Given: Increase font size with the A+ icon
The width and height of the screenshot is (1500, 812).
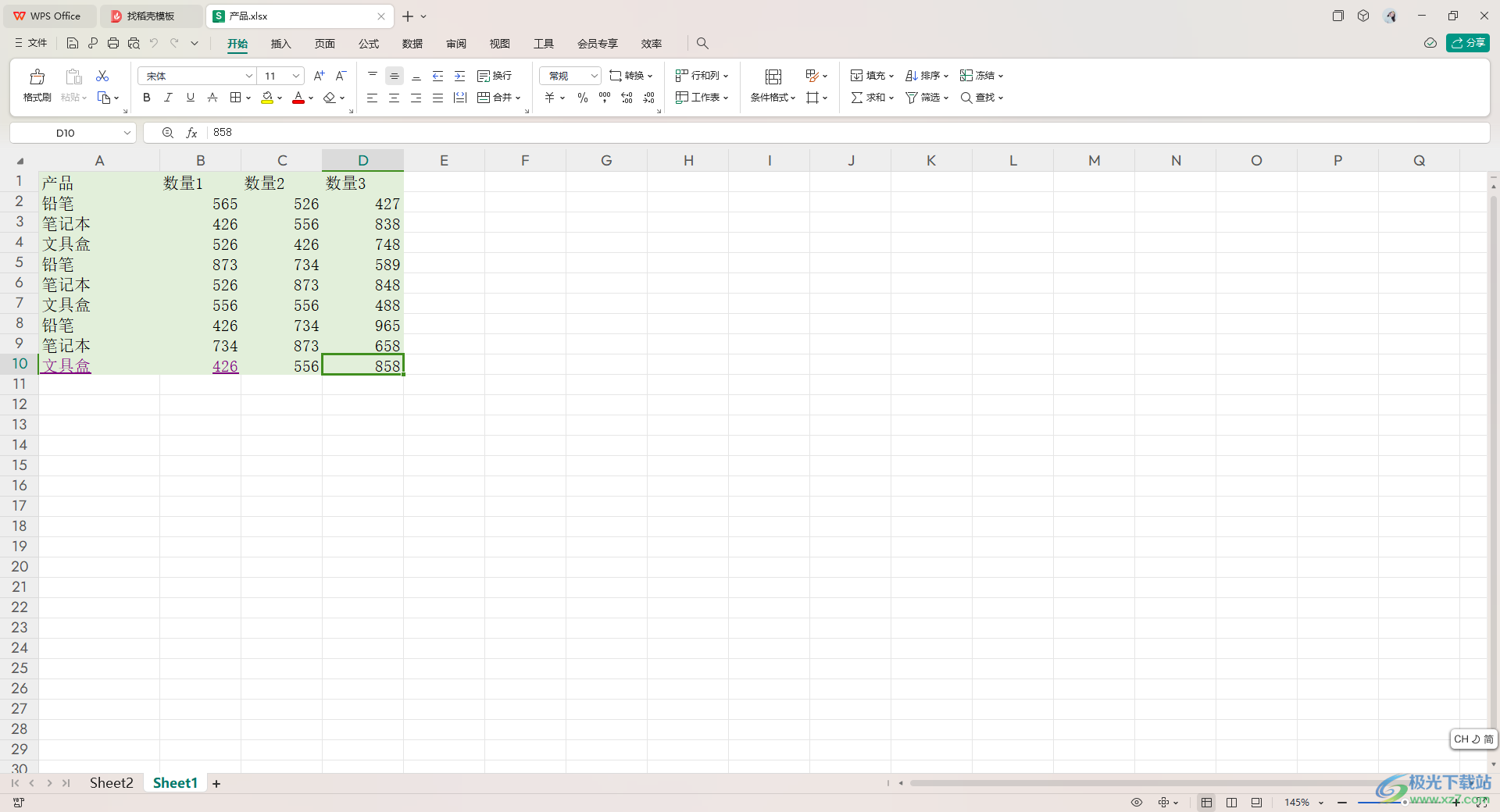Looking at the screenshot, I should click(319, 76).
